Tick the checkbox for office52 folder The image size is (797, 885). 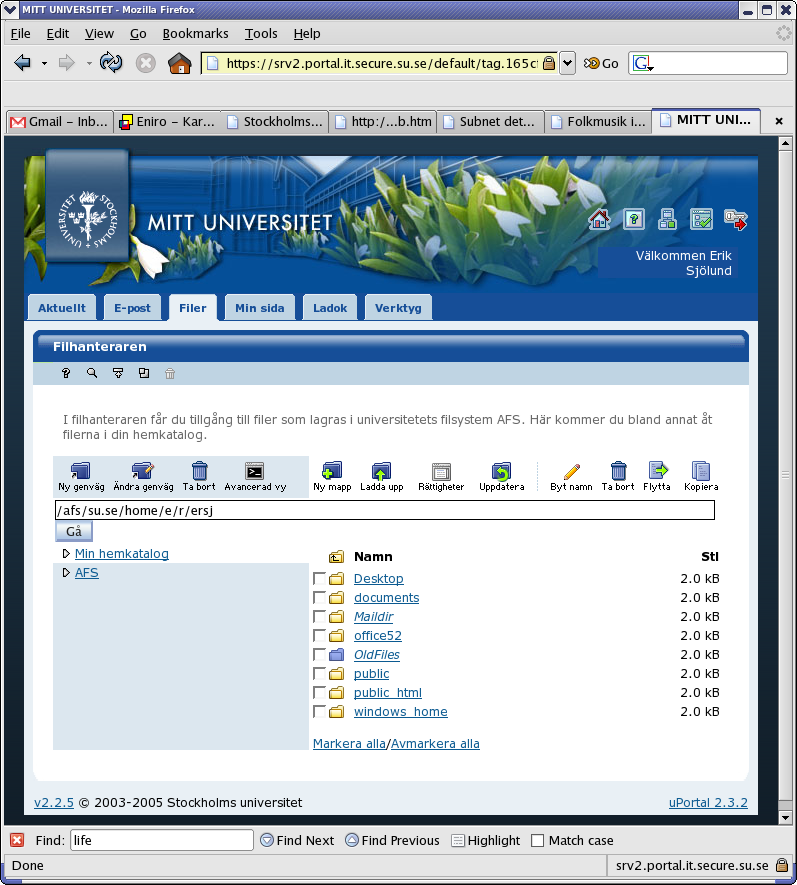[319, 636]
